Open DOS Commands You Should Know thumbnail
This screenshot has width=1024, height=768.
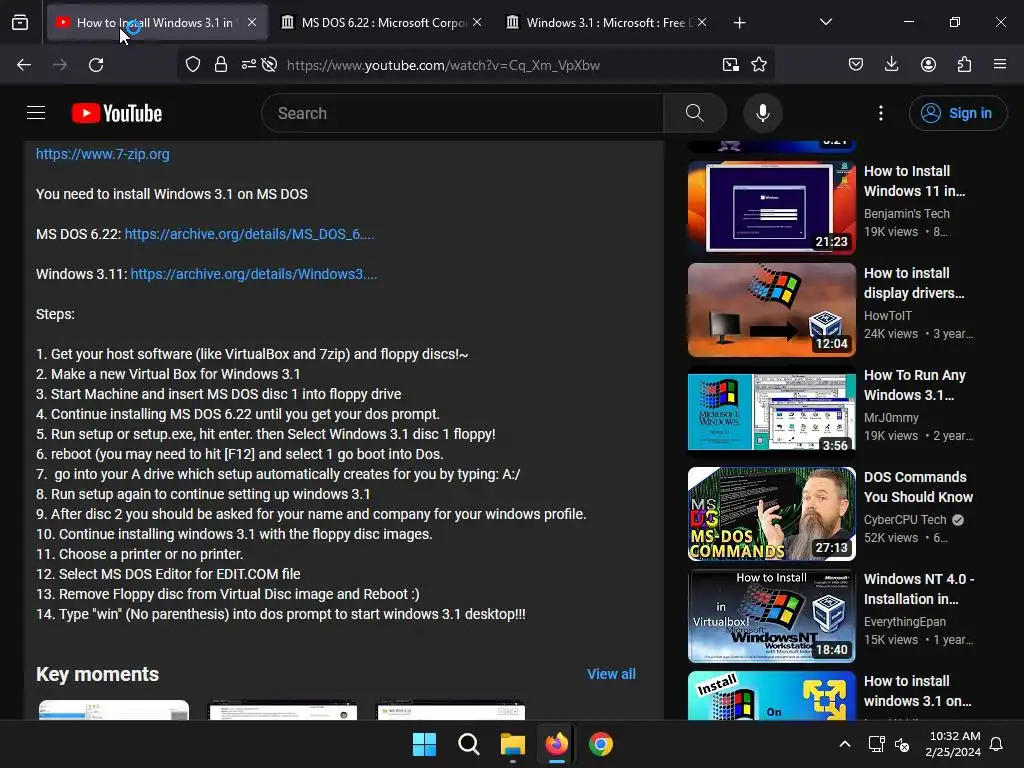coord(771,513)
